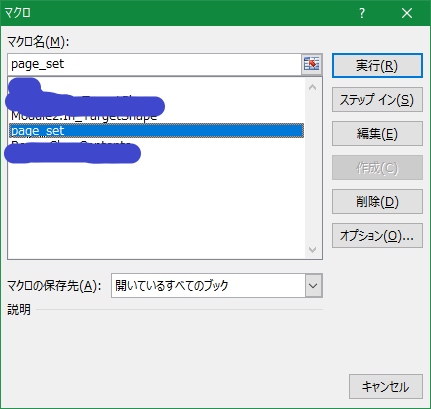
Task: Select the Module2 TargetShape macro entry
Action: [84, 117]
